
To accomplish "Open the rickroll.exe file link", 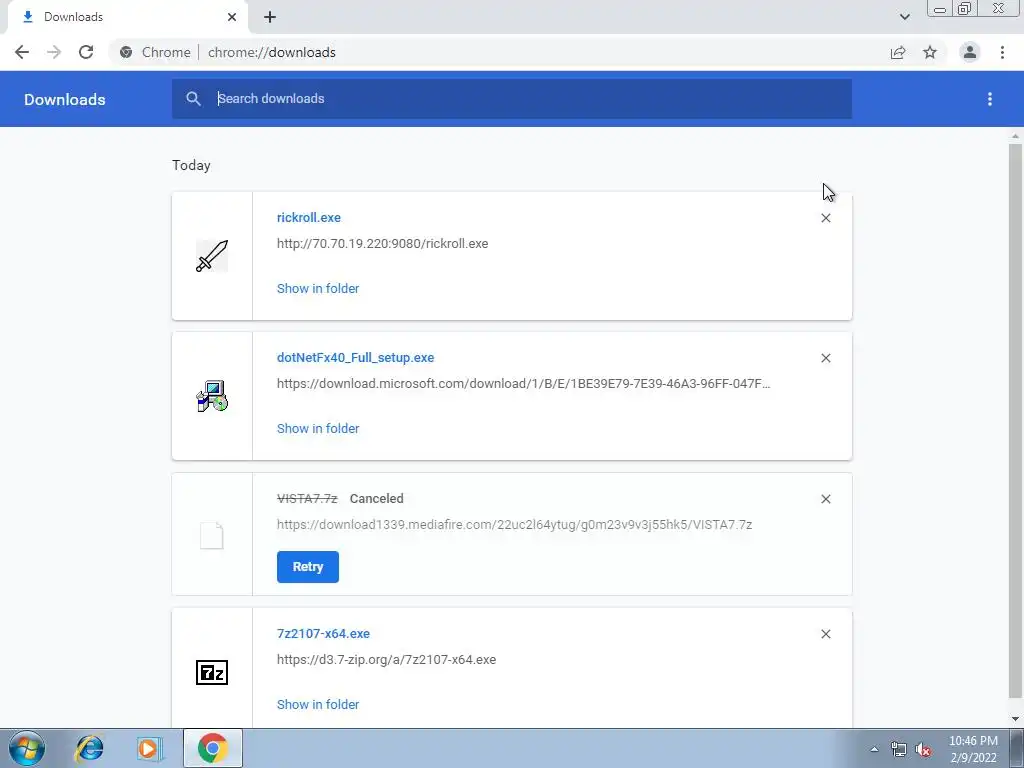I will tap(308, 217).
